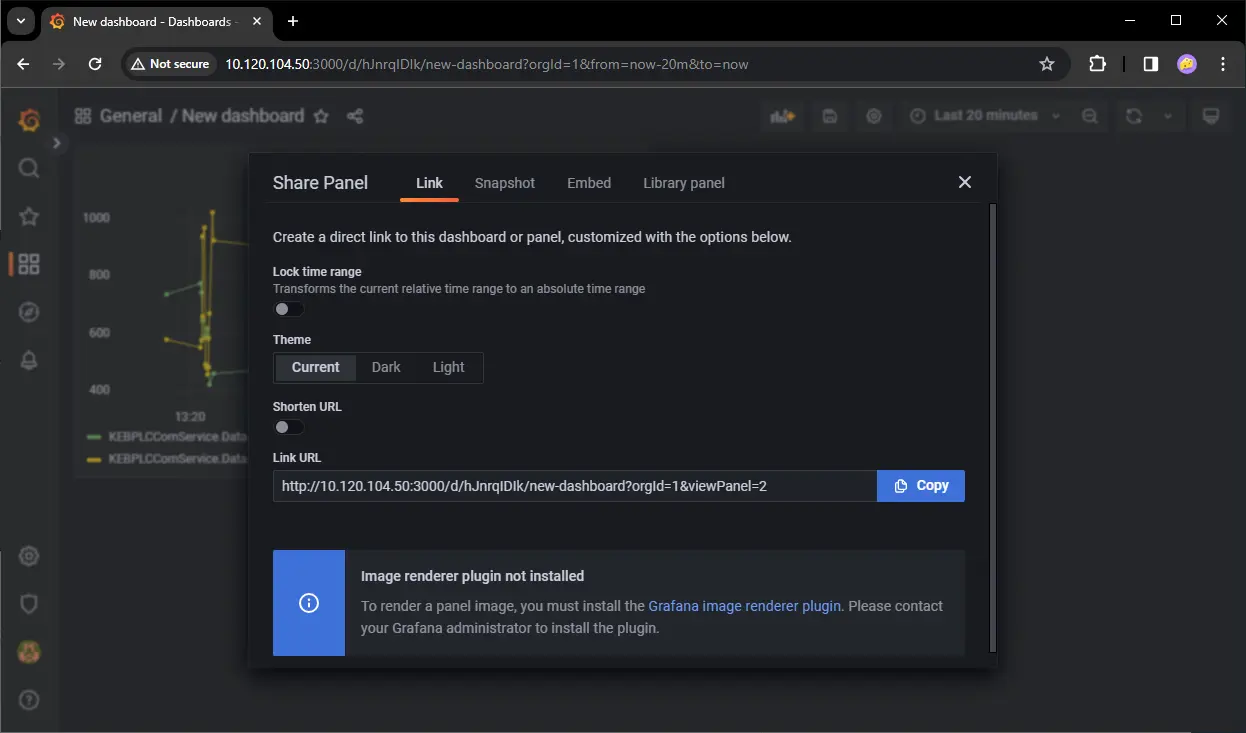Turn on the Shorten URL switch
1246x733 pixels.
point(289,427)
